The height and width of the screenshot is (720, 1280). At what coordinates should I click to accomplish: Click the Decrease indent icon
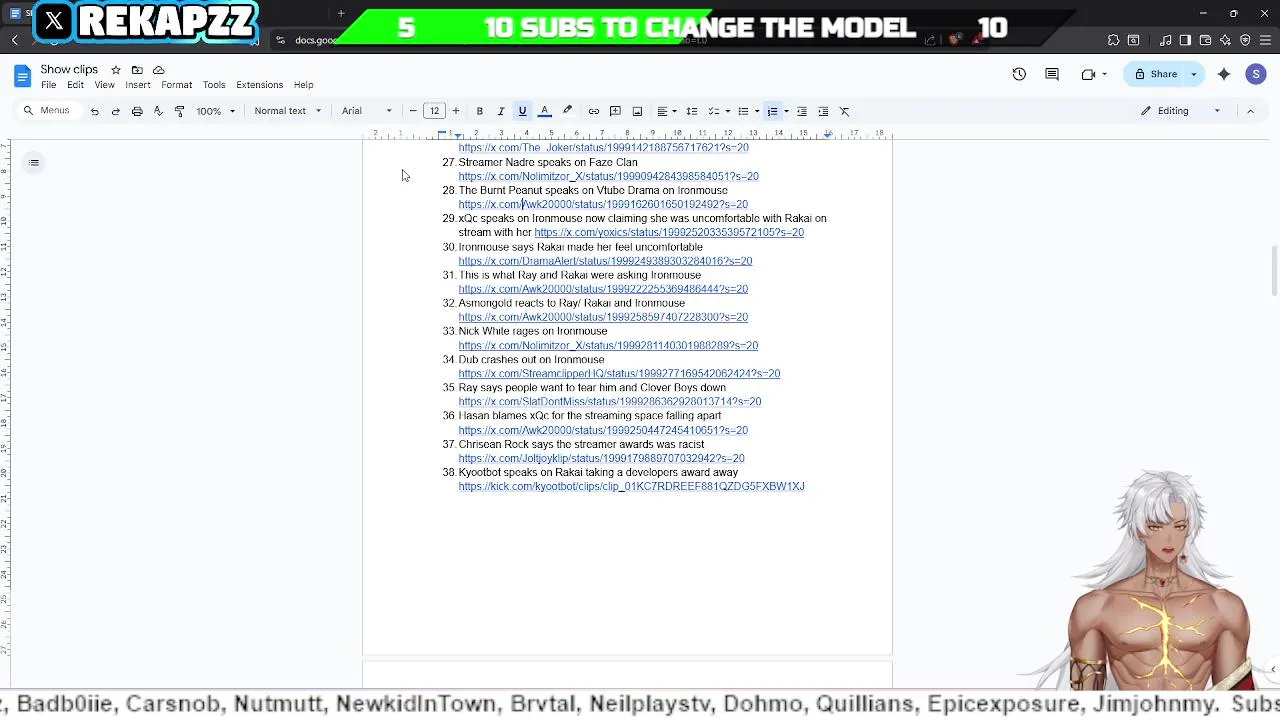(802, 111)
